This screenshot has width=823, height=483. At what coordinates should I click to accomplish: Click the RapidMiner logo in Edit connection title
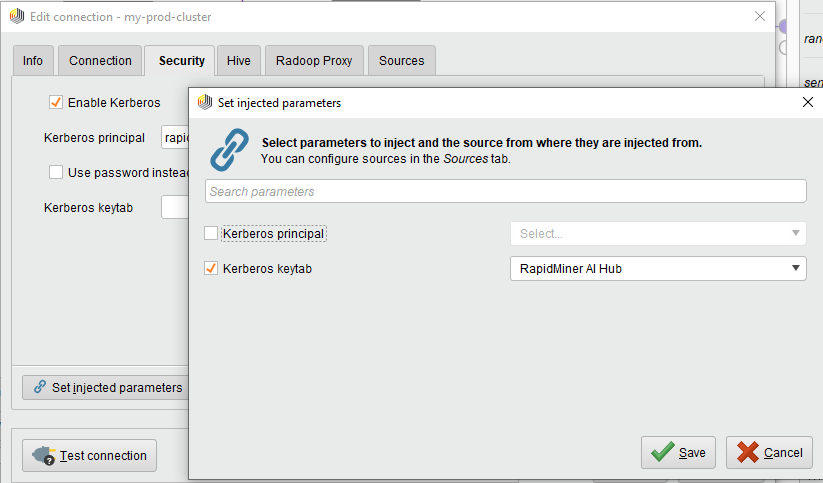(x=17, y=17)
